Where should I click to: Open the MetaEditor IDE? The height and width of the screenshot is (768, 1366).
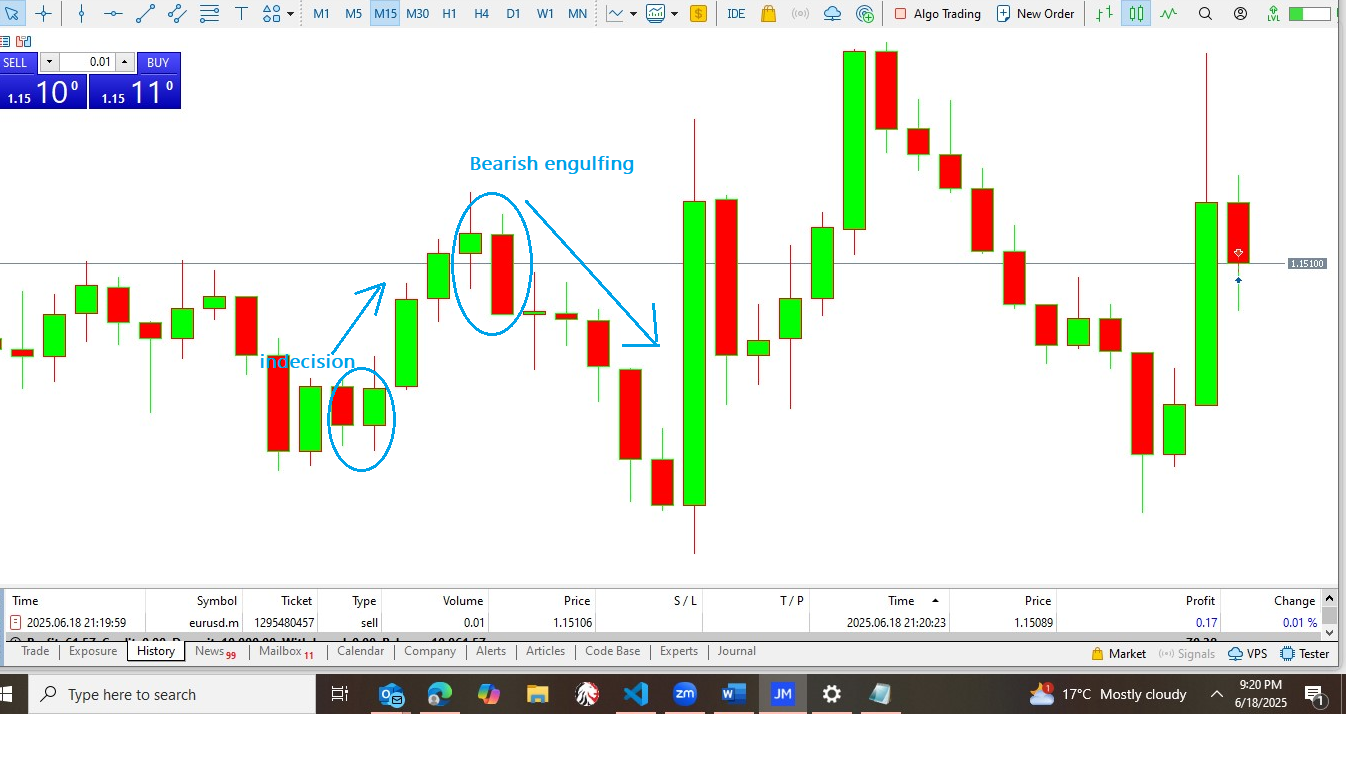pos(736,14)
